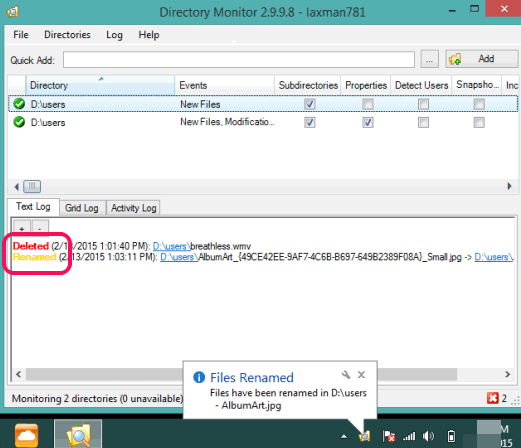Open D:\users\ link after arrow in Renamed entry
521x448 pixels.
(494, 257)
